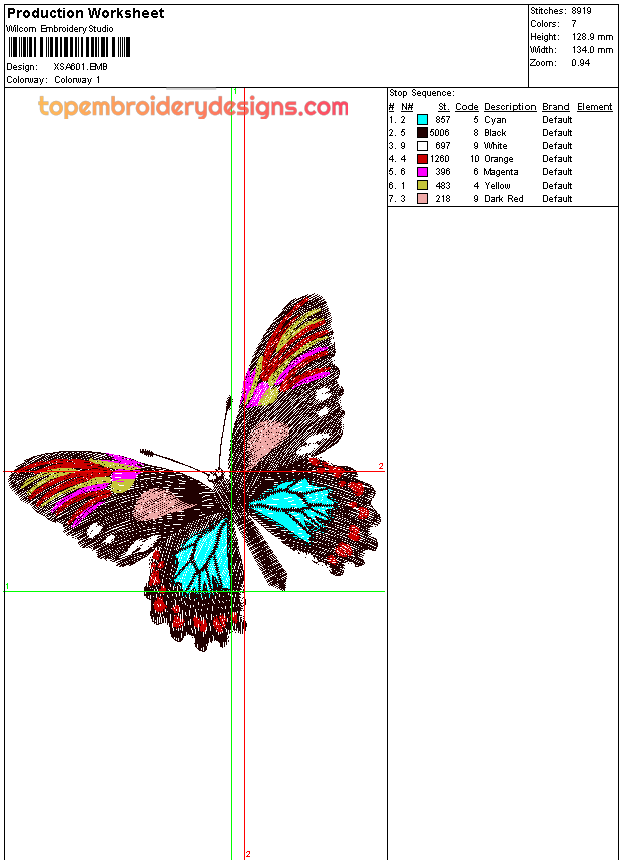Screen dimensions: 620x860
Task: Click the Width value 134.0 mm
Action: tap(592, 50)
